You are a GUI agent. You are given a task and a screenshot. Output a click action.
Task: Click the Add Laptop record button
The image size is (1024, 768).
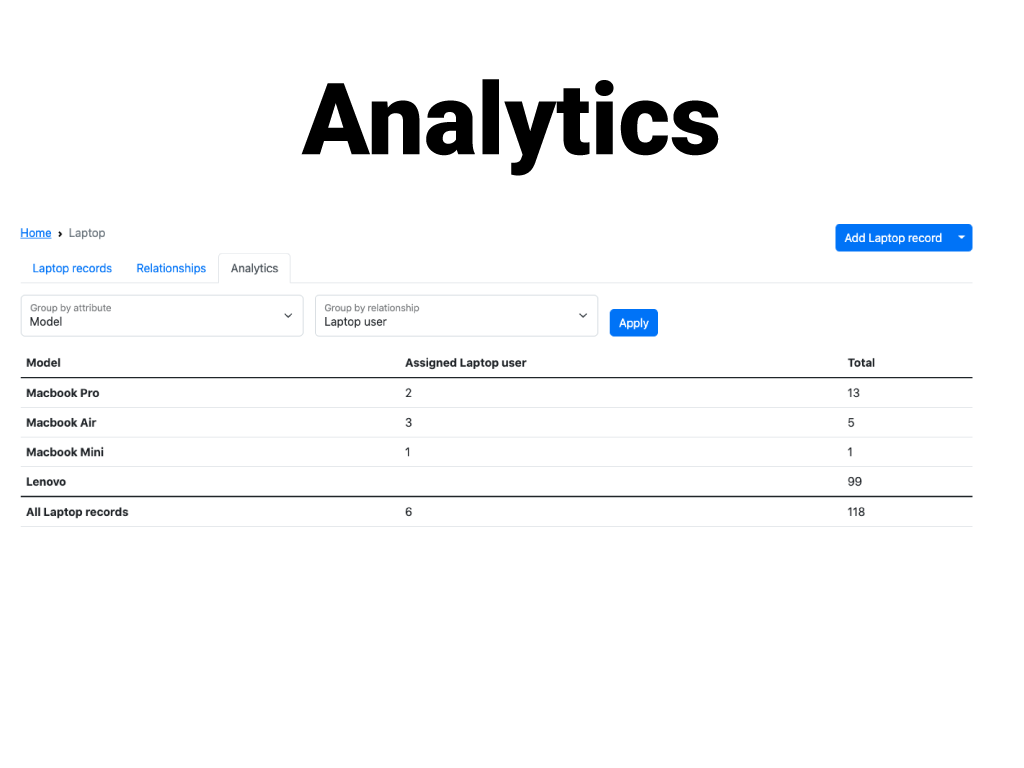point(892,237)
